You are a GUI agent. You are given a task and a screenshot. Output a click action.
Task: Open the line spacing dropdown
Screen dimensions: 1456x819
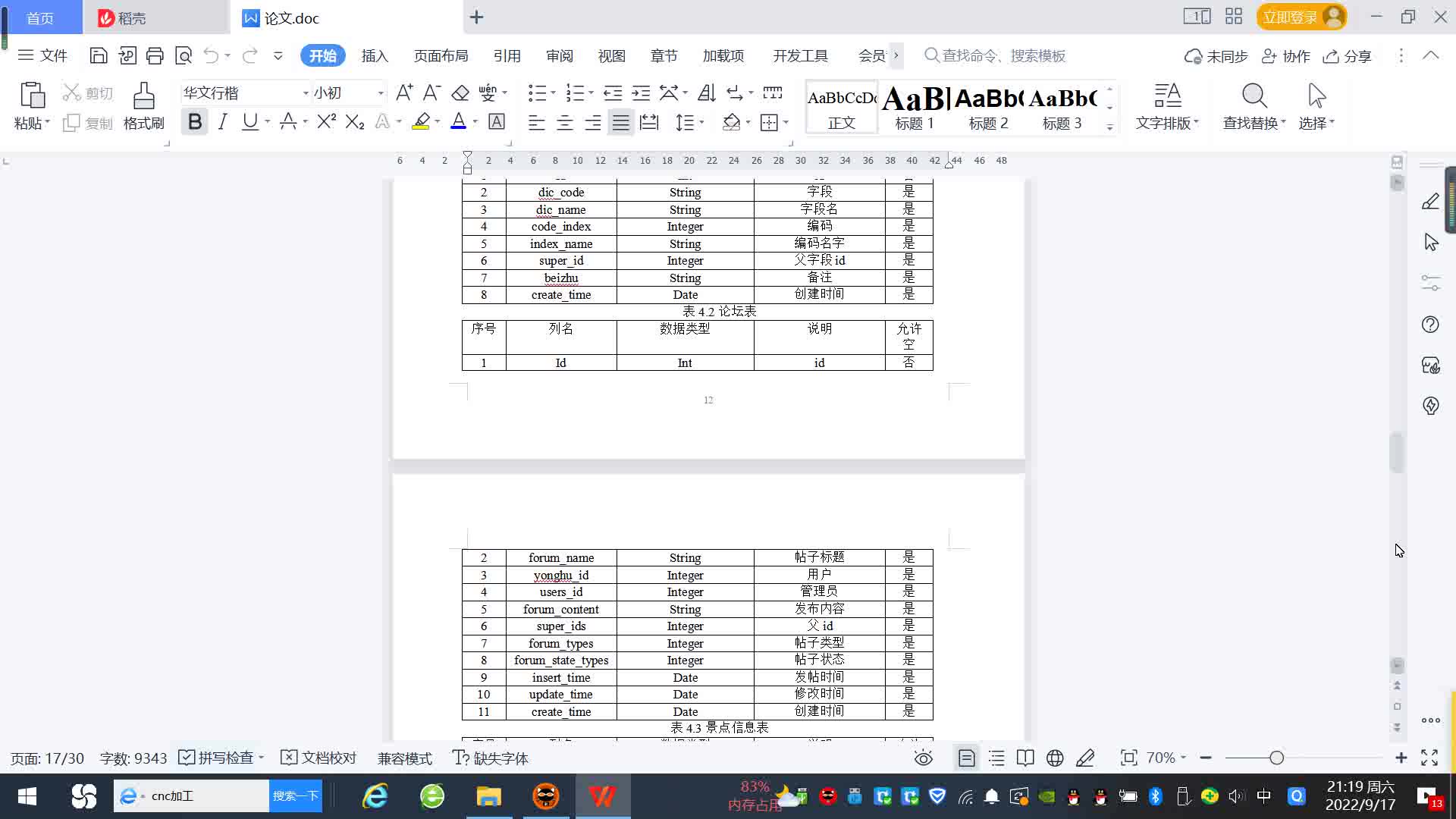(701, 122)
